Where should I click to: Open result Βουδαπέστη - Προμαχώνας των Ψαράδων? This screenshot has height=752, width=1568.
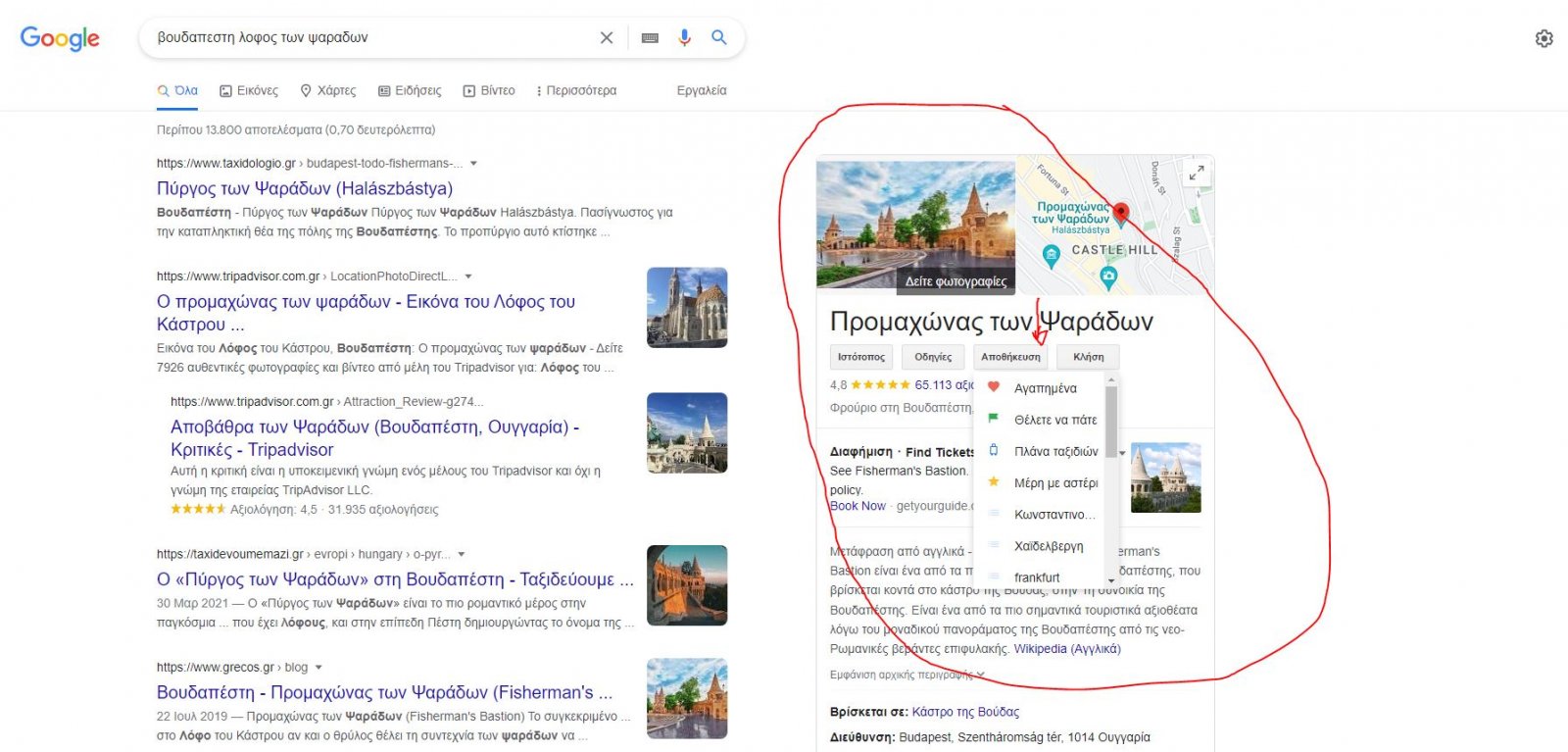[x=384, y=692]
